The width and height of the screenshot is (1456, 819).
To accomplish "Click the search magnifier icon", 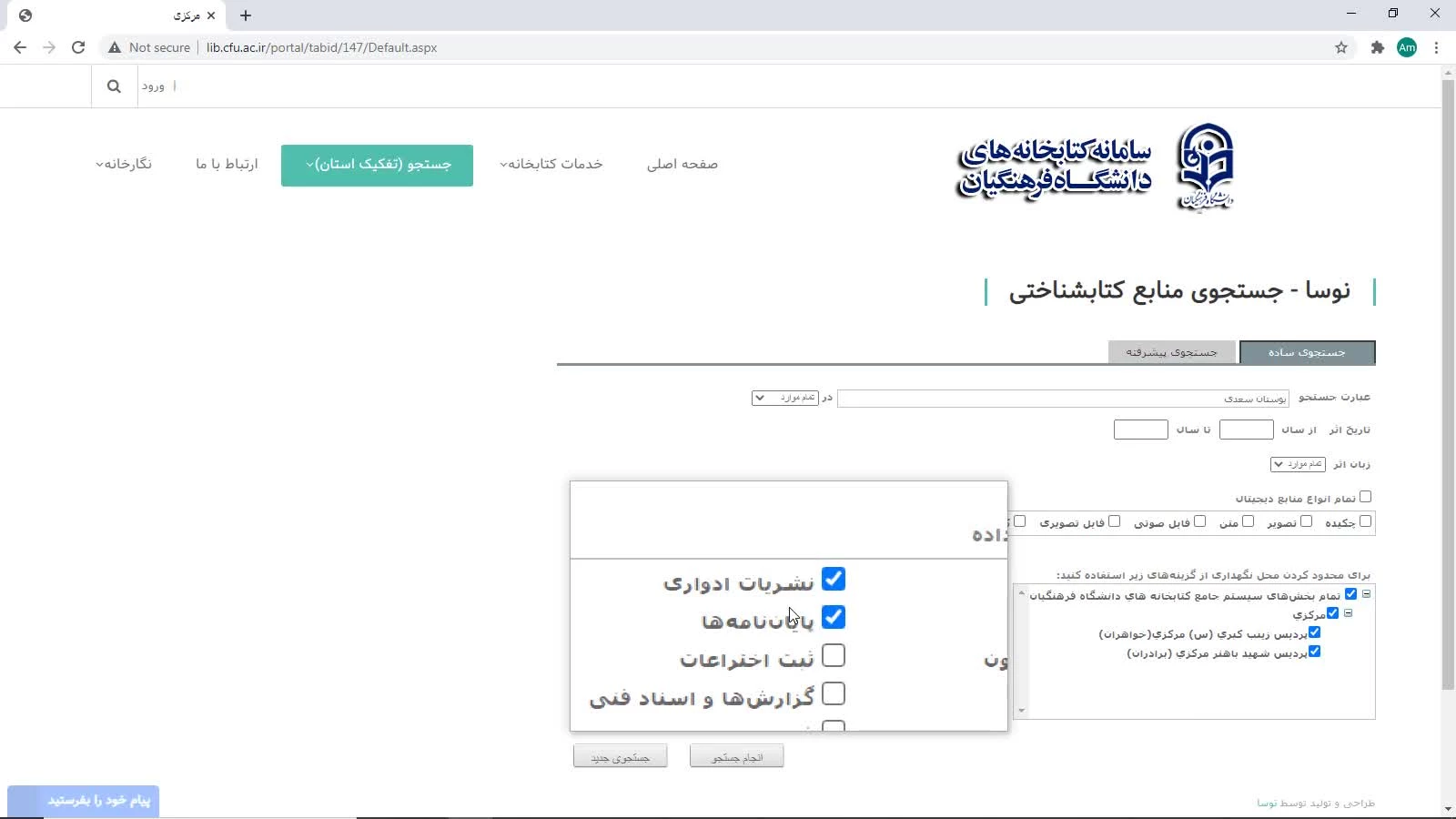I will (114, 86).
